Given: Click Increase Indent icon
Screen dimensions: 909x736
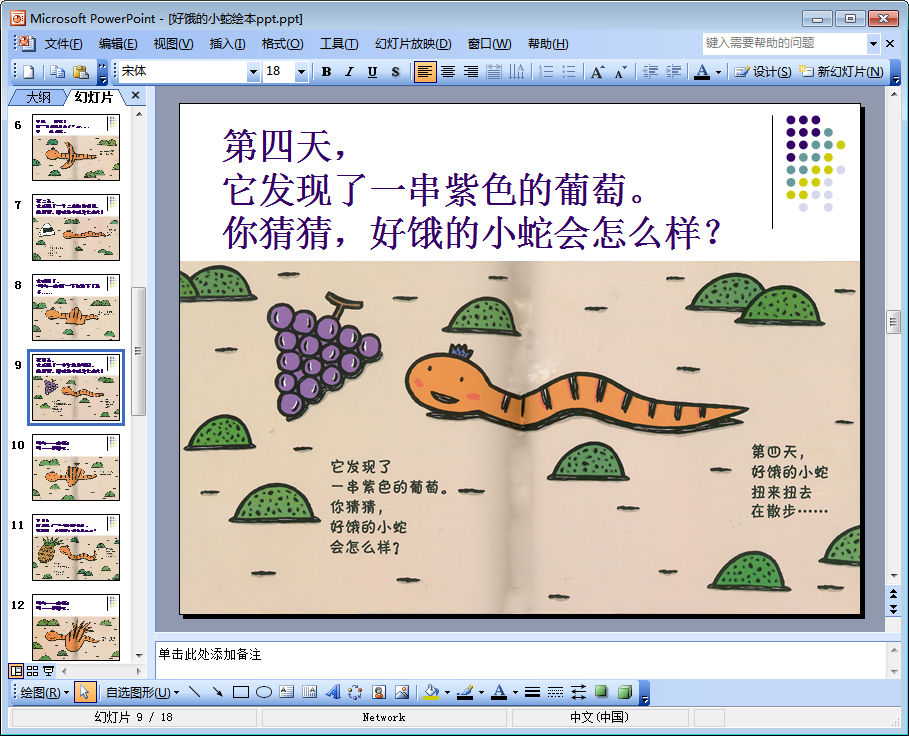Looking at the screenshot, I should pyautogui.click(x=673, y=72).
